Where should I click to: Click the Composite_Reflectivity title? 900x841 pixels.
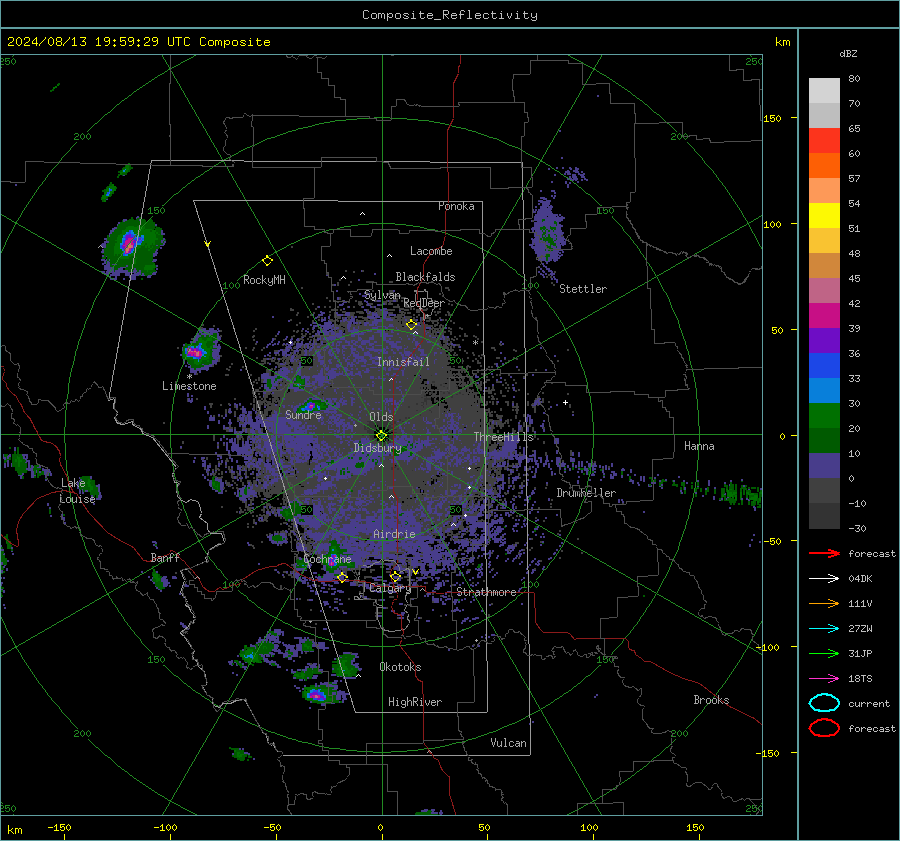[x=449, y=15]
